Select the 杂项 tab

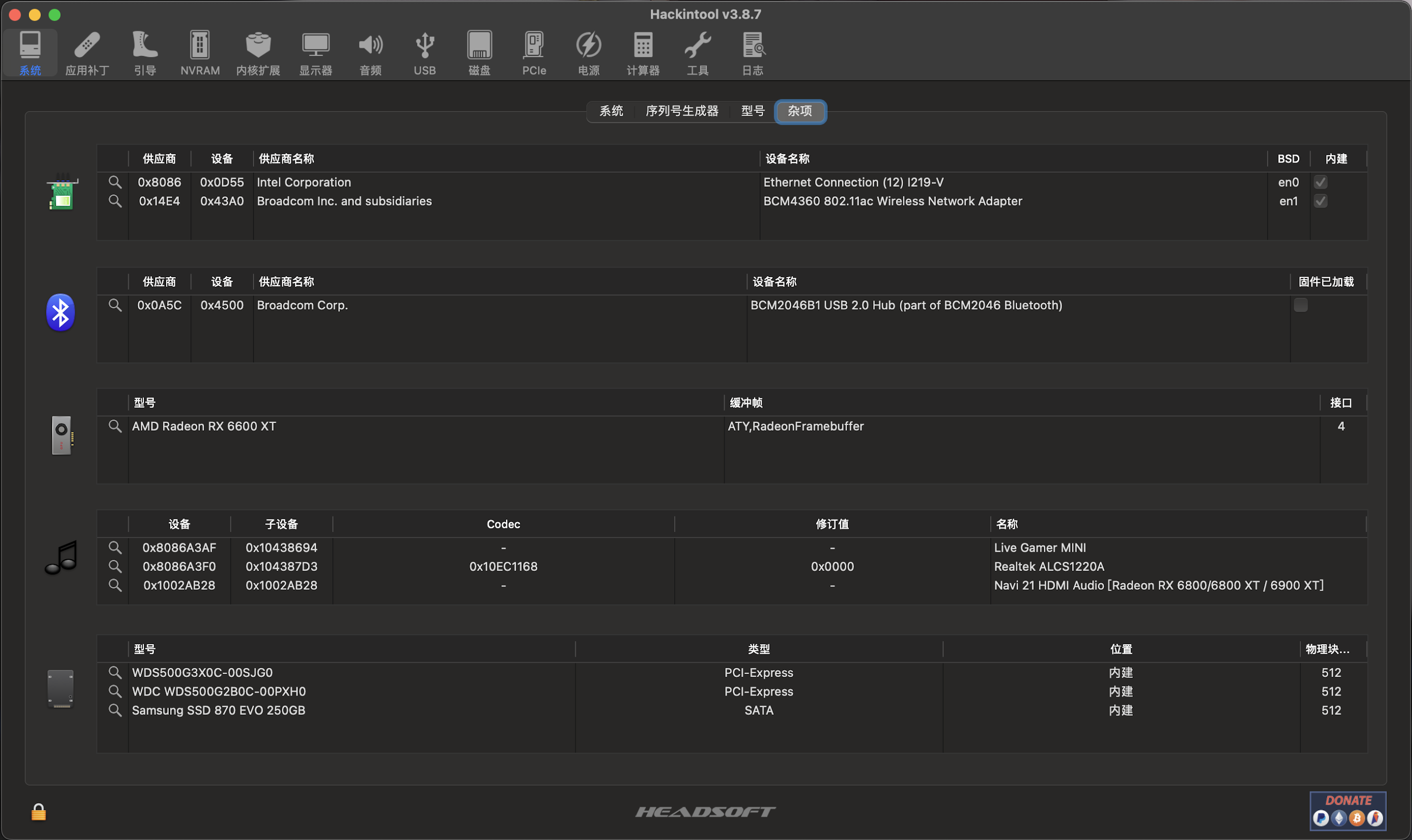[x=800, y=111]
